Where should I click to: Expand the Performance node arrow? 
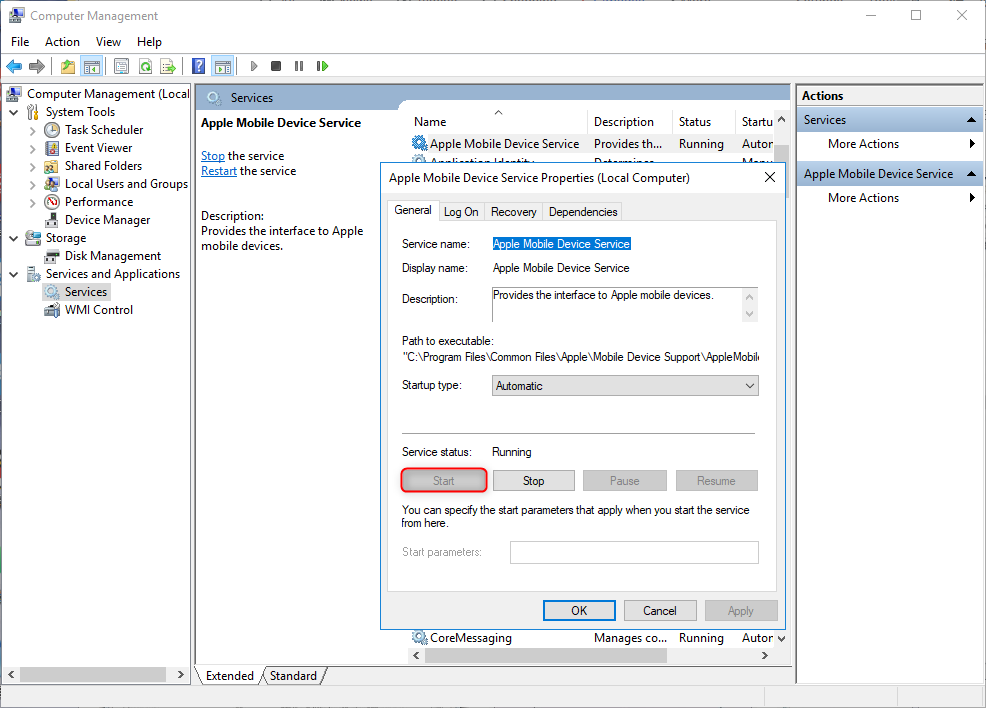pos(33,202)
